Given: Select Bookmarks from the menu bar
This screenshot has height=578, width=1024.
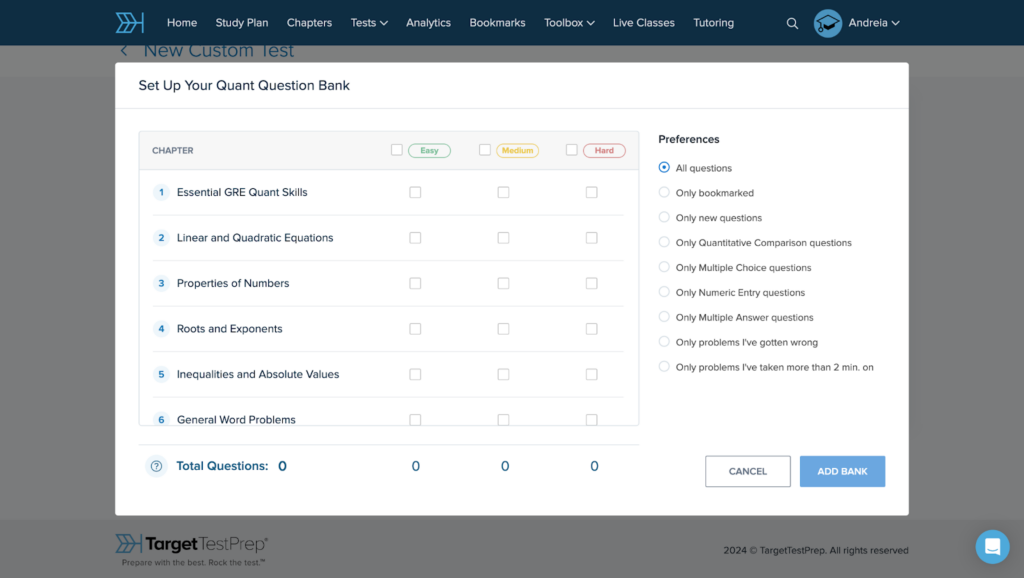Looking at the screenshot, I should [x=497, y=22].
